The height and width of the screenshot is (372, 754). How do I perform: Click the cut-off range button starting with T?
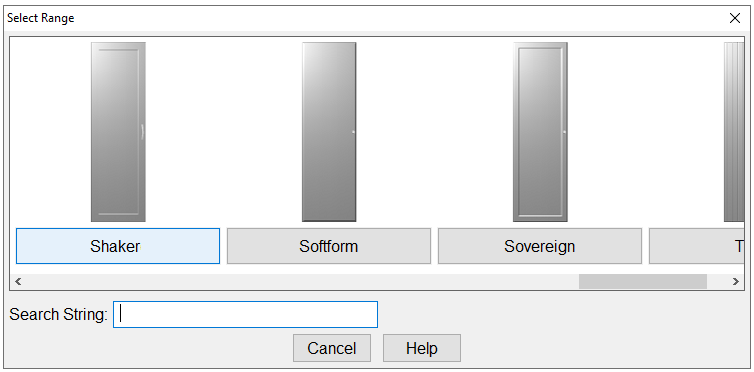coord(696,246)
